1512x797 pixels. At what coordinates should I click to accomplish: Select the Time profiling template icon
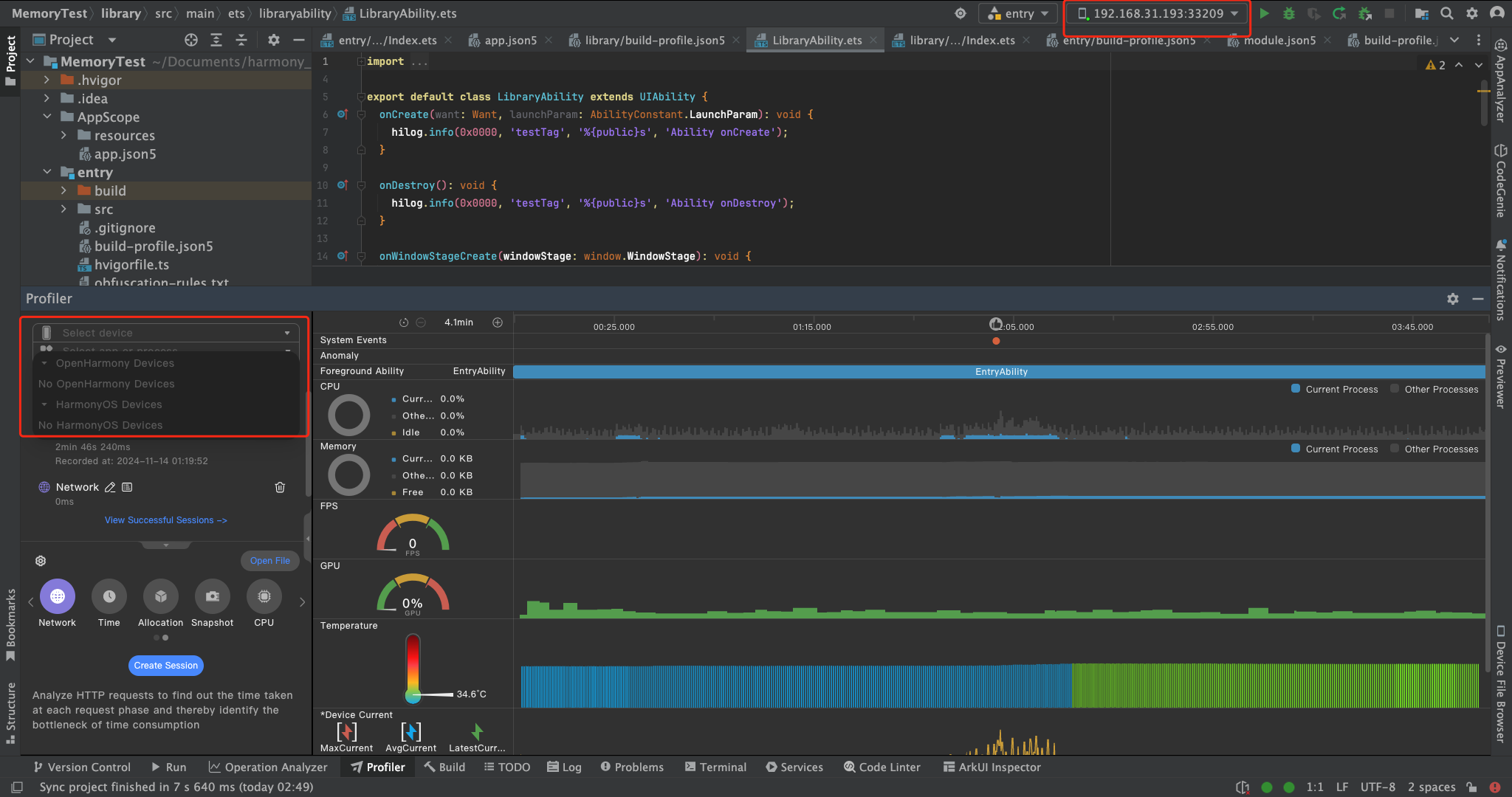[x=109, y=596]
